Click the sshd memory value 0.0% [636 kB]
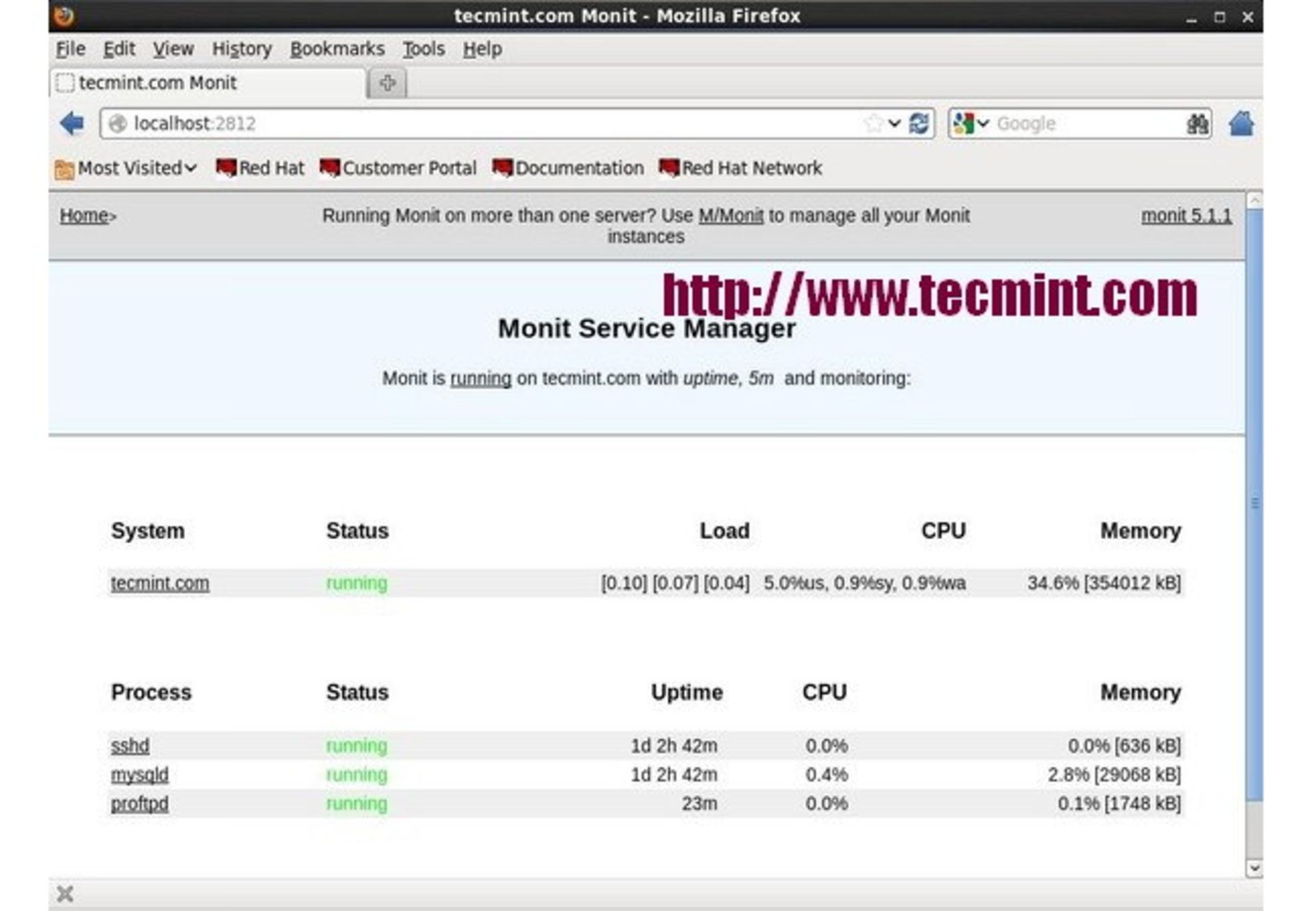The width and height of the screenshot is (1316, 911). tap(1125, 746)
